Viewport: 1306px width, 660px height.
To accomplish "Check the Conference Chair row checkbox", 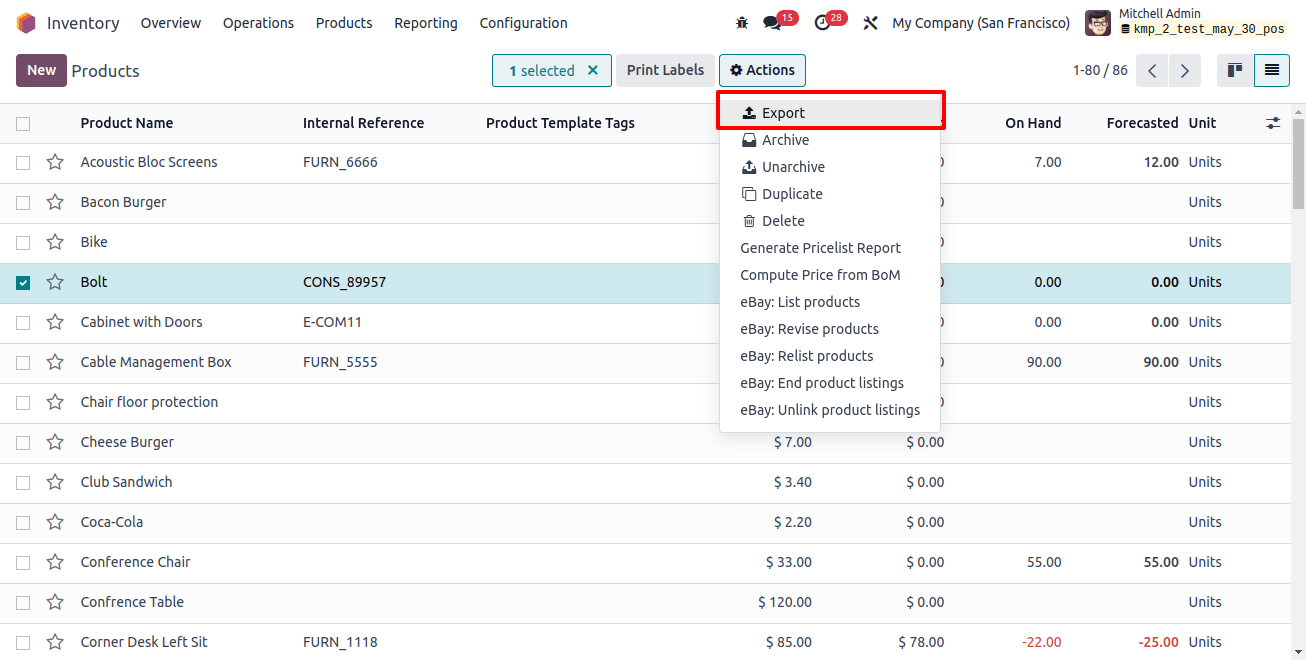I will coord(23,563).
